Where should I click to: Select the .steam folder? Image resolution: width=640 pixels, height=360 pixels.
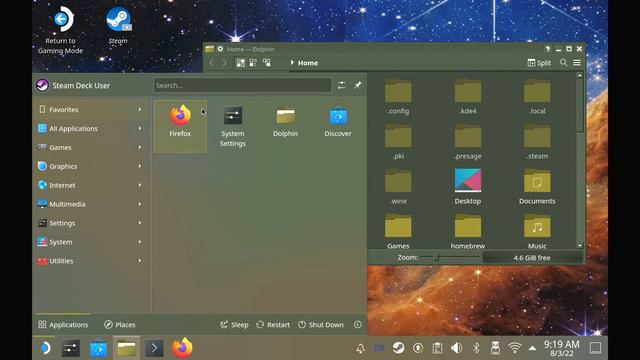coord(537,142)
